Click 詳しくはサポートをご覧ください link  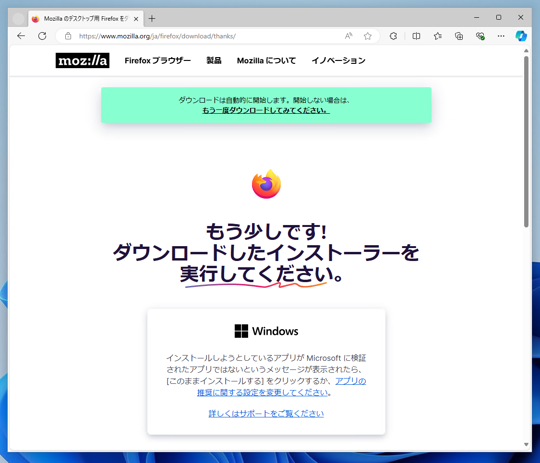266,413
